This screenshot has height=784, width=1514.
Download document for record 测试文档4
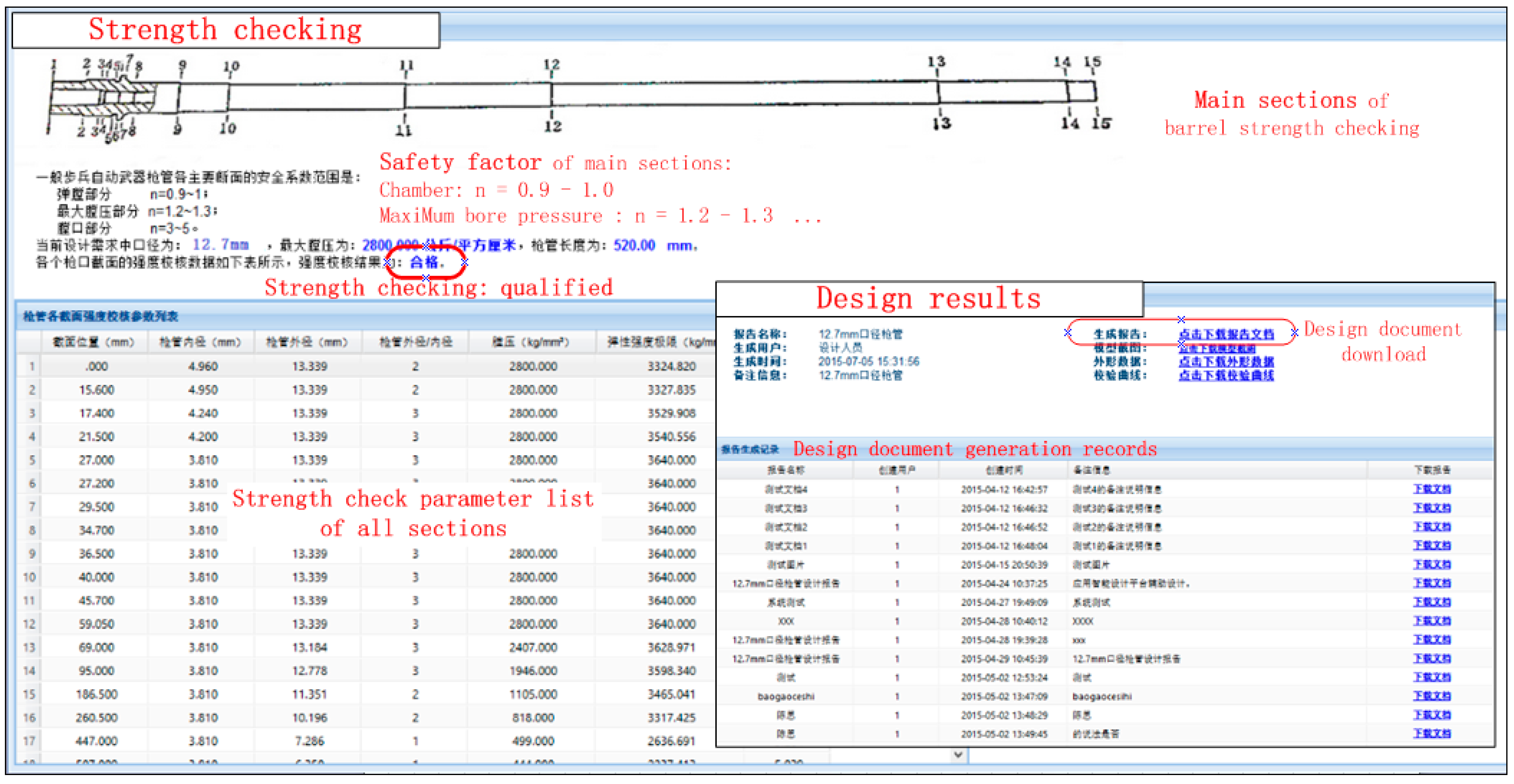1431,489
